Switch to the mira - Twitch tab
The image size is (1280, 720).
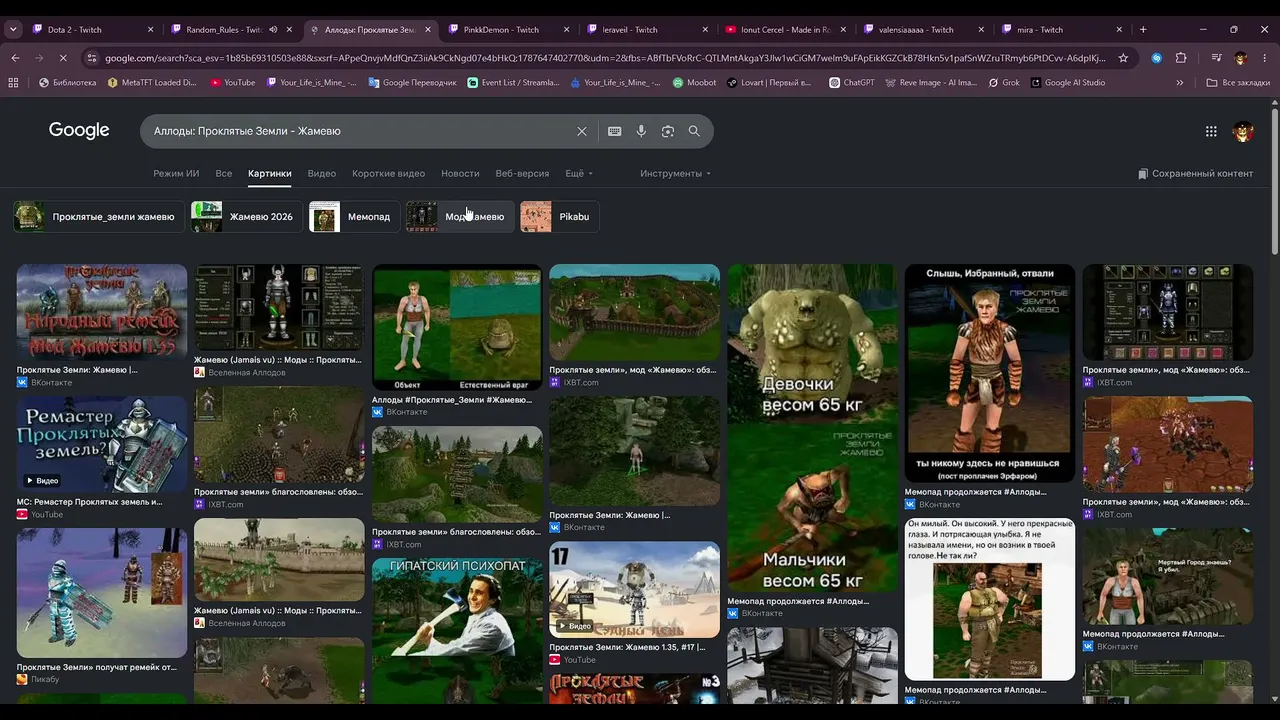click(x=1062, y=29)
